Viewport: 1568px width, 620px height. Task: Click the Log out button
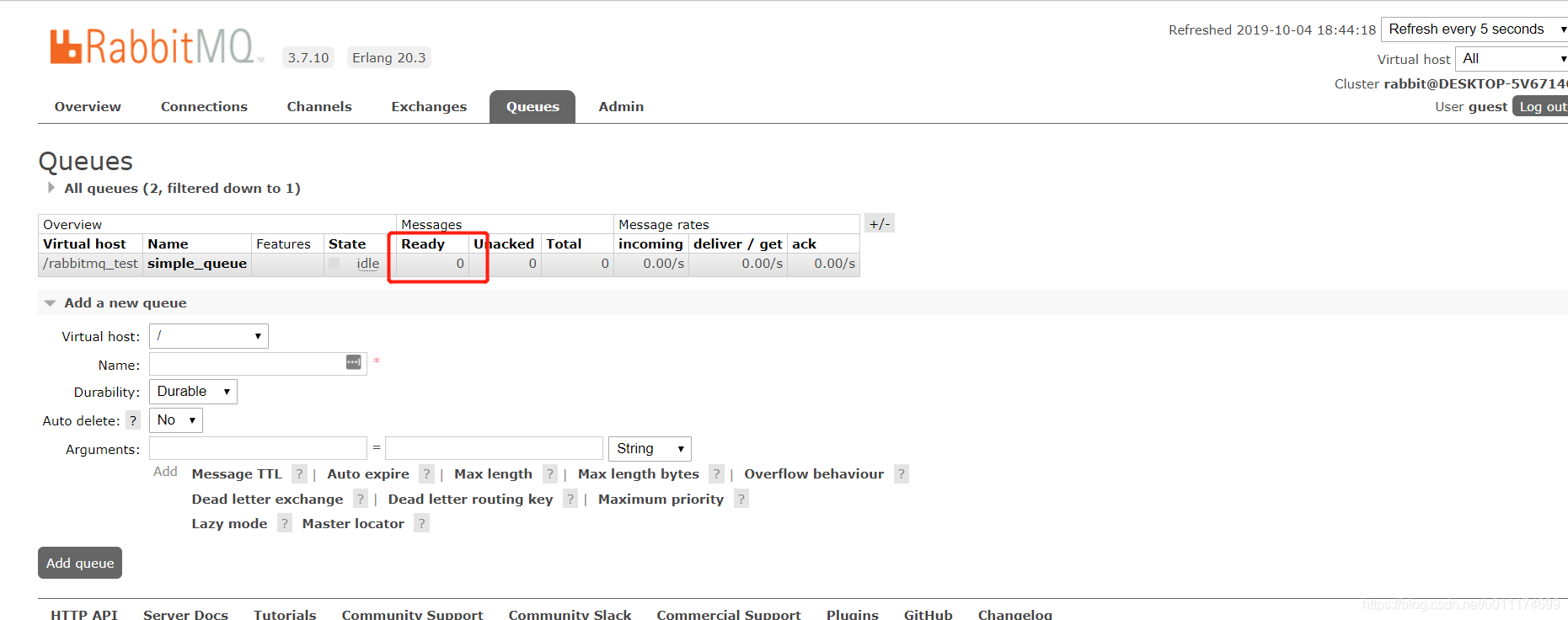pos(1542,107)
